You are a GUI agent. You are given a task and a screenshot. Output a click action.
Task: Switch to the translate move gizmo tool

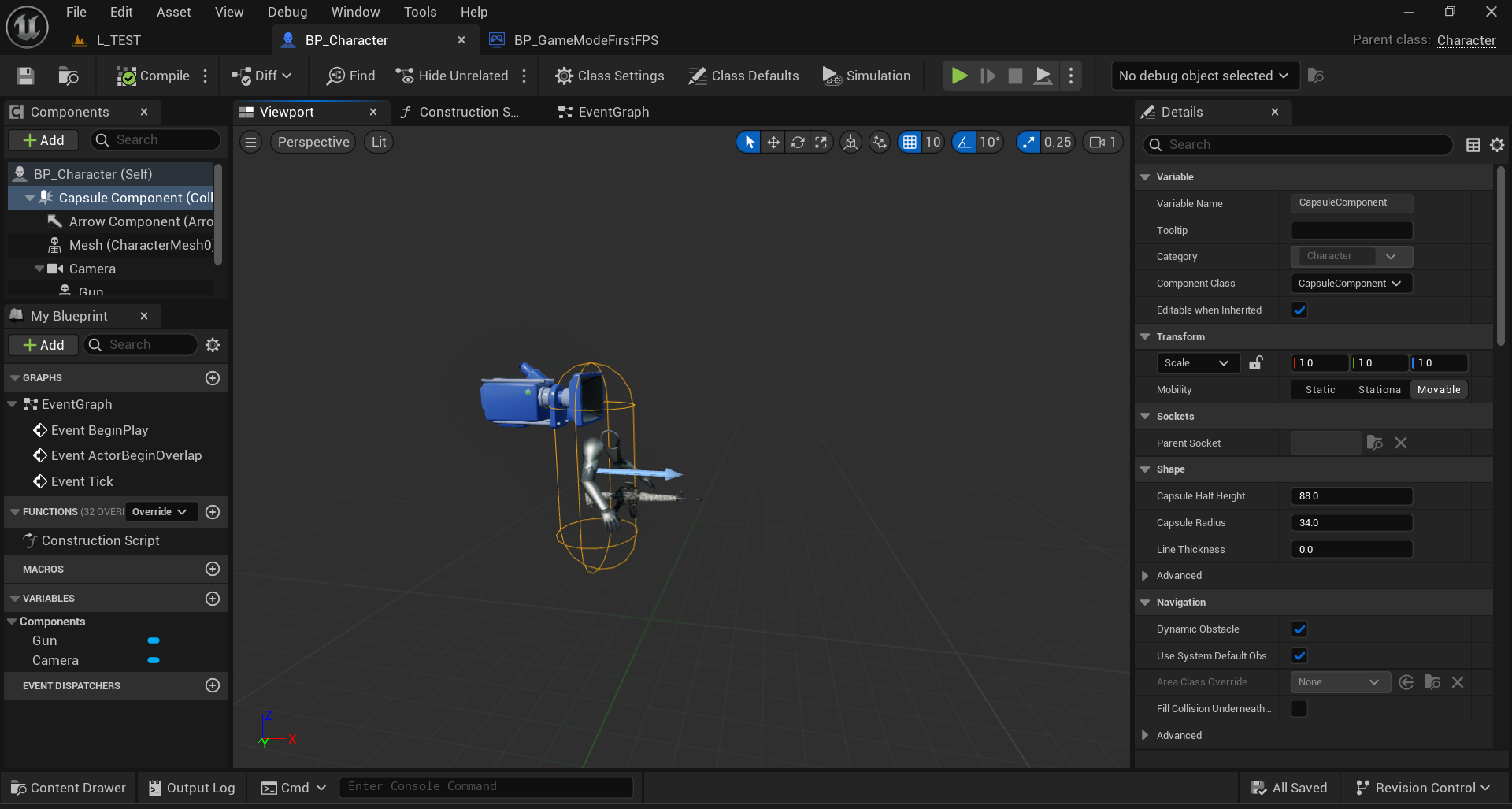click(x=773, y=142)
